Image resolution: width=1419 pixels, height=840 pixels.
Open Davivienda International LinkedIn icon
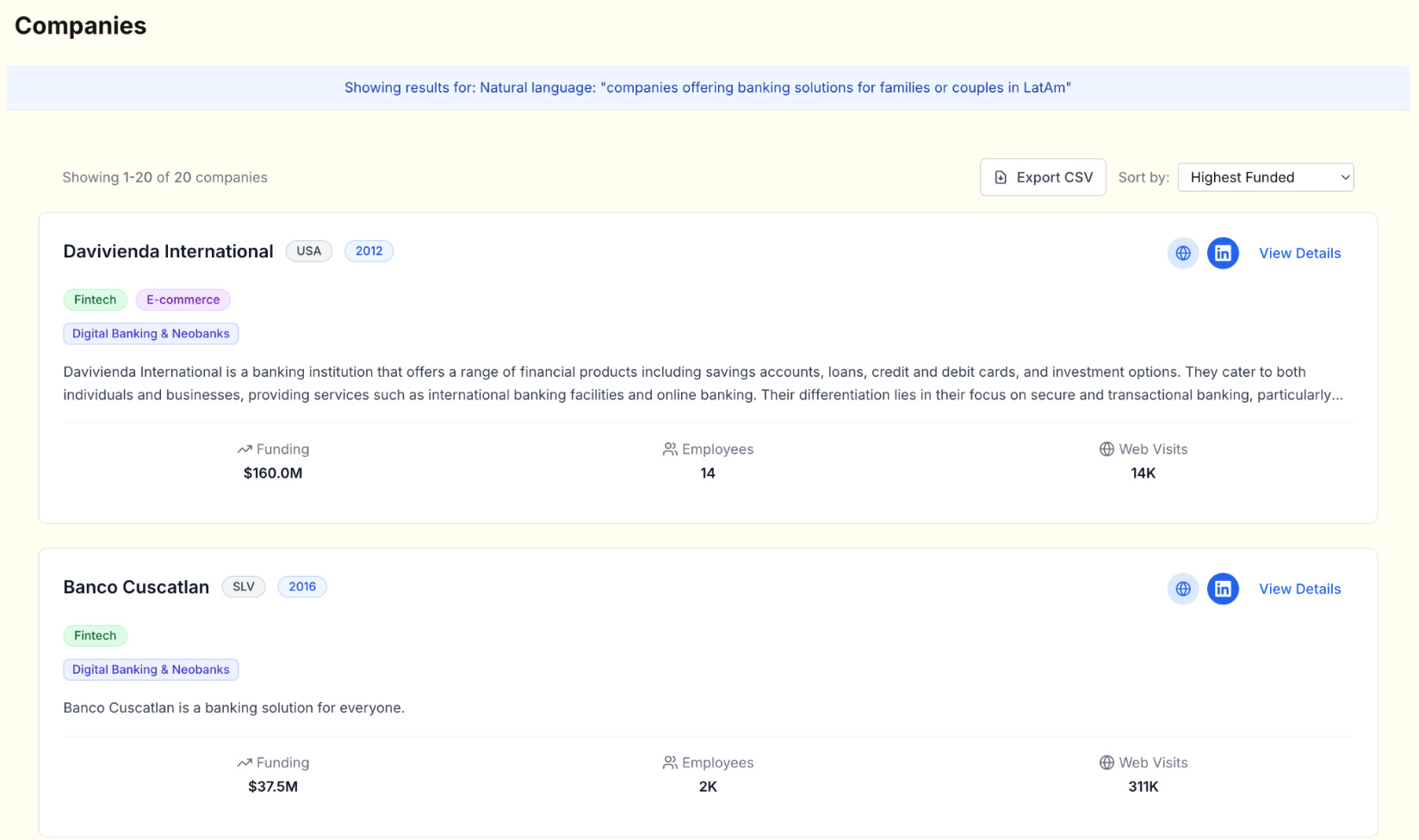click(1223, 253)
